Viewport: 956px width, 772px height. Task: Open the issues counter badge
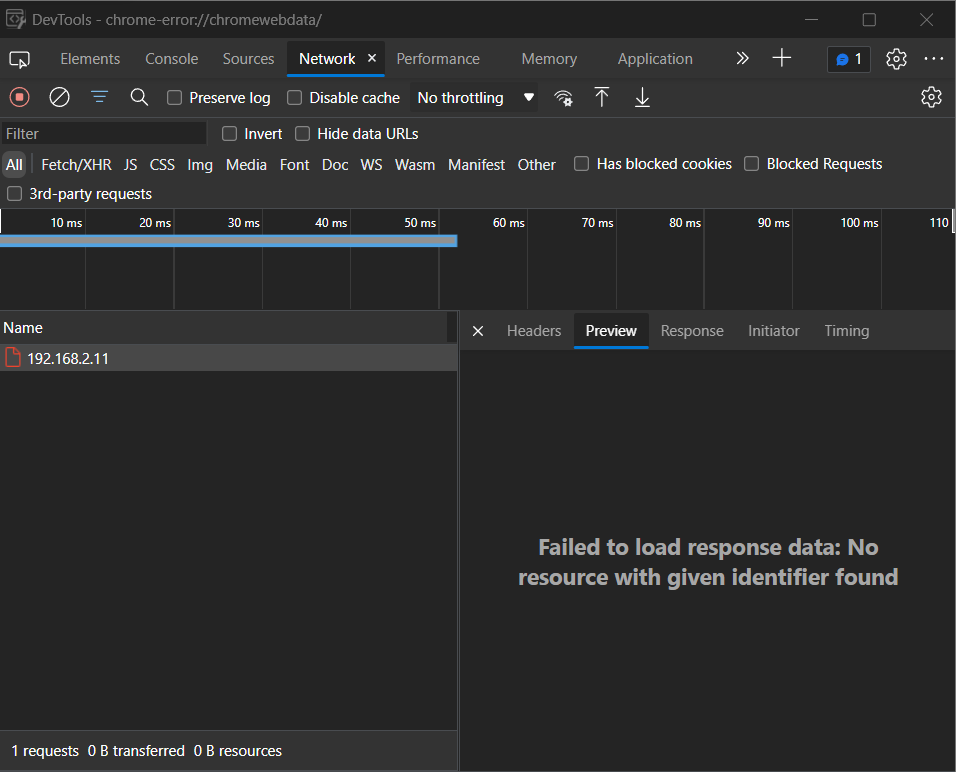coord(849,59)
